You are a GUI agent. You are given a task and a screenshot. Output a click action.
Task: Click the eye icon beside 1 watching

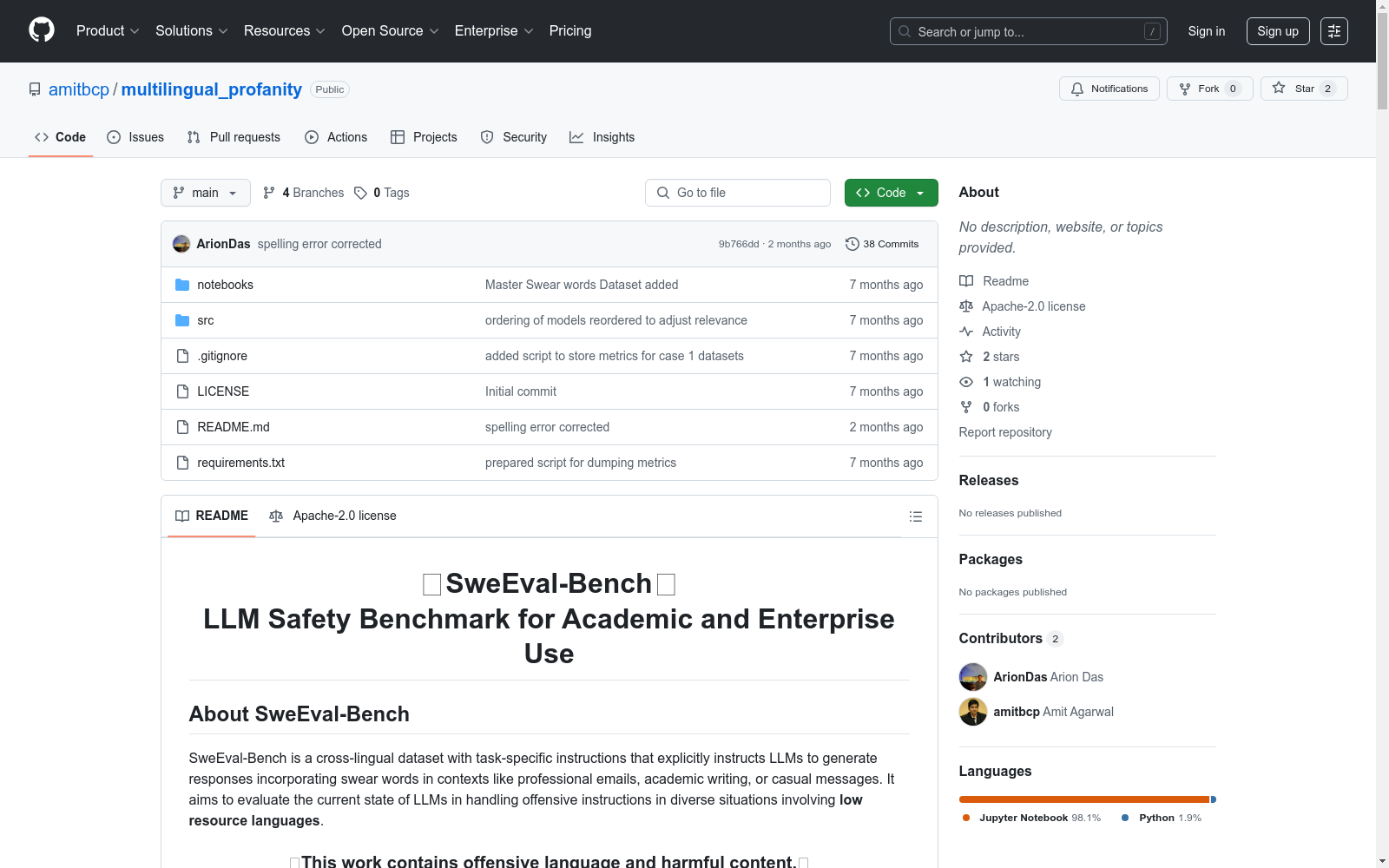point(966,382)
